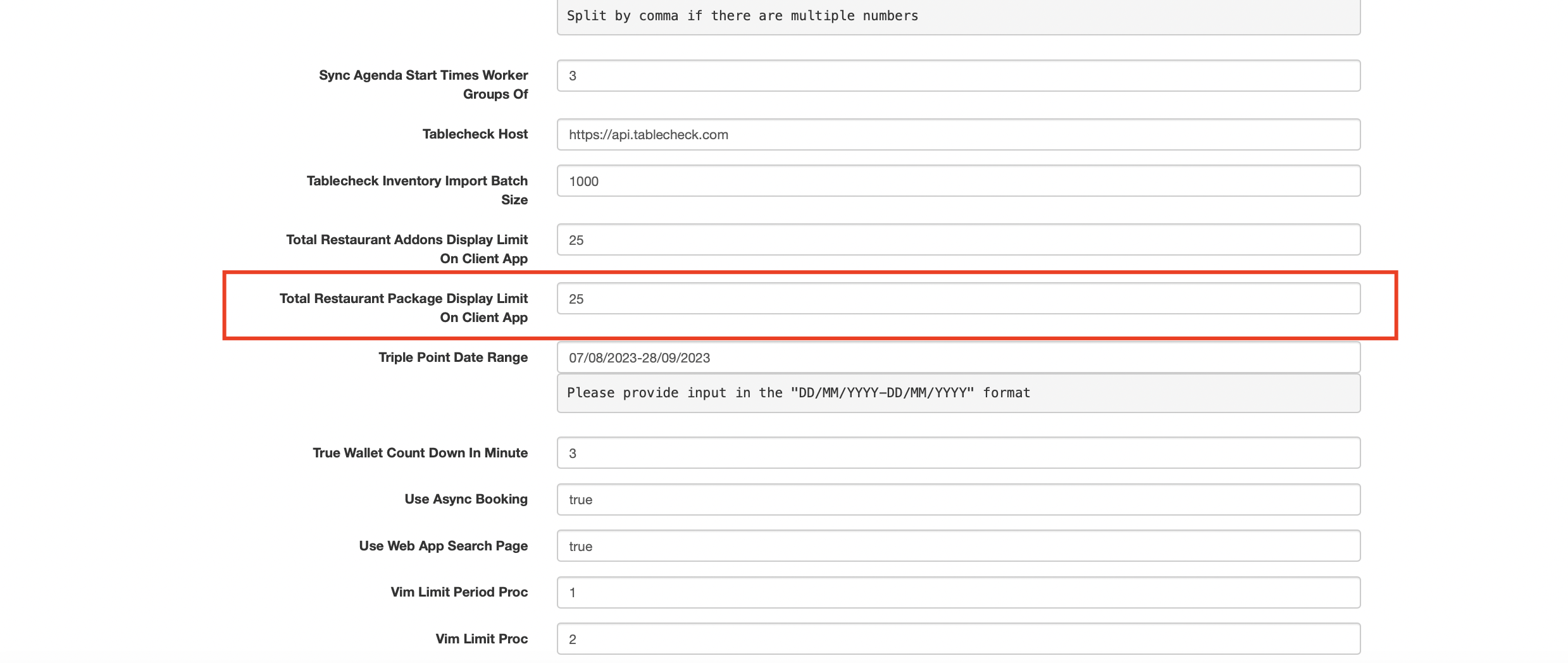Click the Vim Limit Proc input field

[x=958, y=639]
